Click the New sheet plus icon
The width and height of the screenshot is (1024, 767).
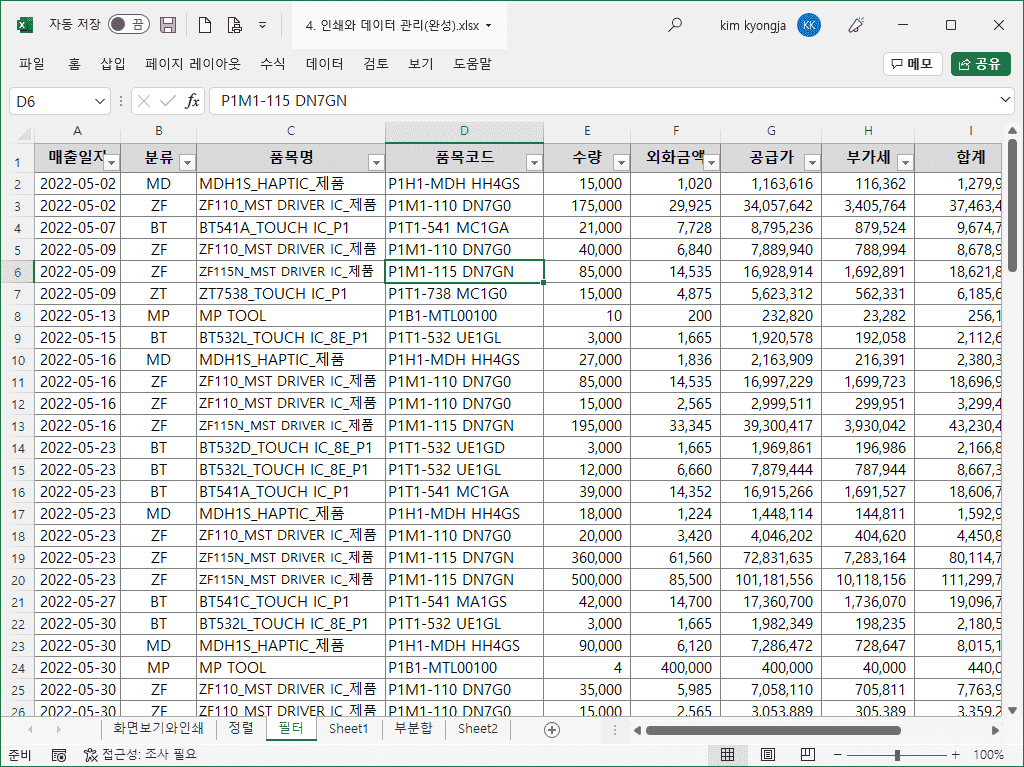click(x=552, y=730)
